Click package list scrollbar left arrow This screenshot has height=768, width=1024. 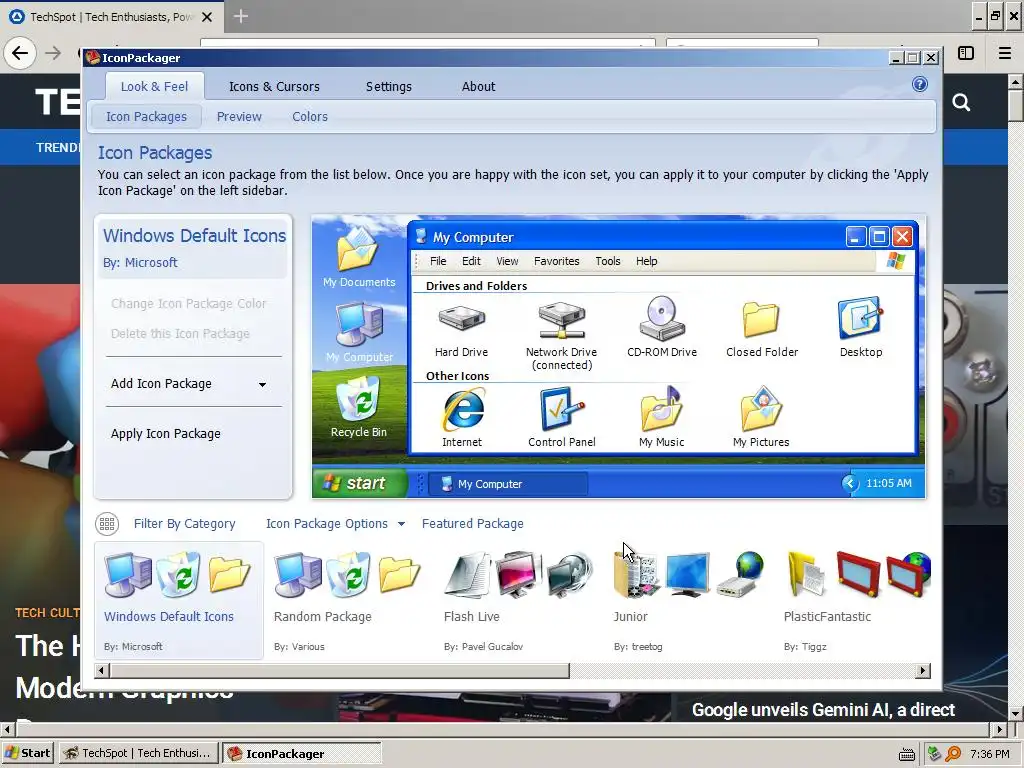(102, 670)
